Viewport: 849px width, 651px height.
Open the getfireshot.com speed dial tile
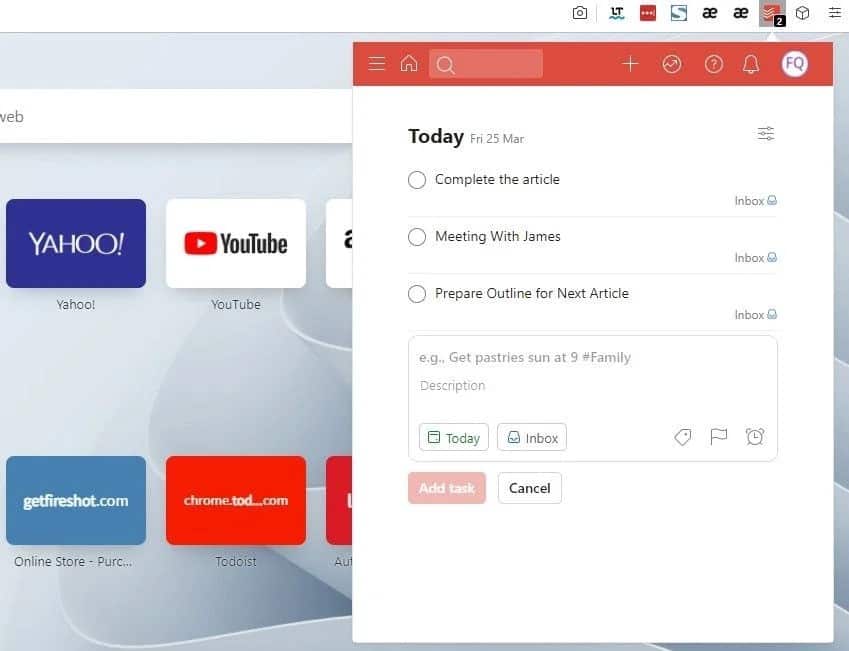(x=76, y=500)
